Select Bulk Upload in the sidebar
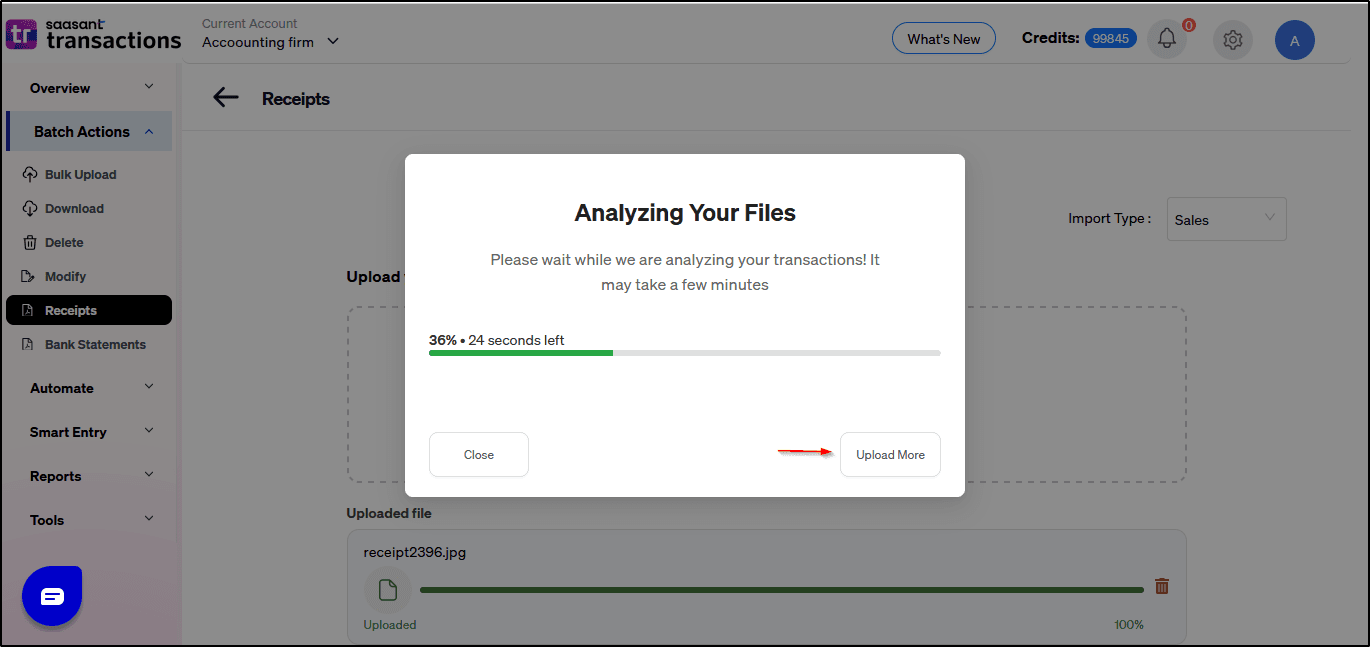This screenshot has width=1370, height=647. 80,175
